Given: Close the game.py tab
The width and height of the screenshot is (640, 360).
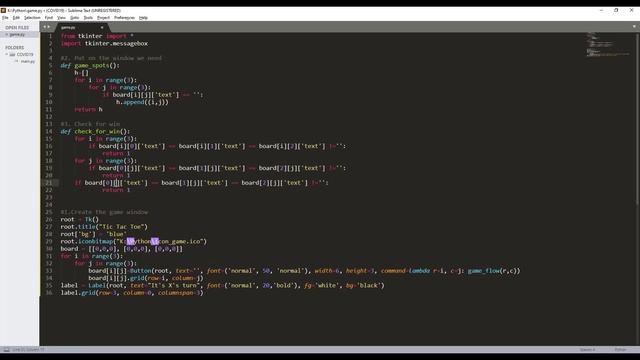Looking at the screenshot, I should (x=102, y=27).
